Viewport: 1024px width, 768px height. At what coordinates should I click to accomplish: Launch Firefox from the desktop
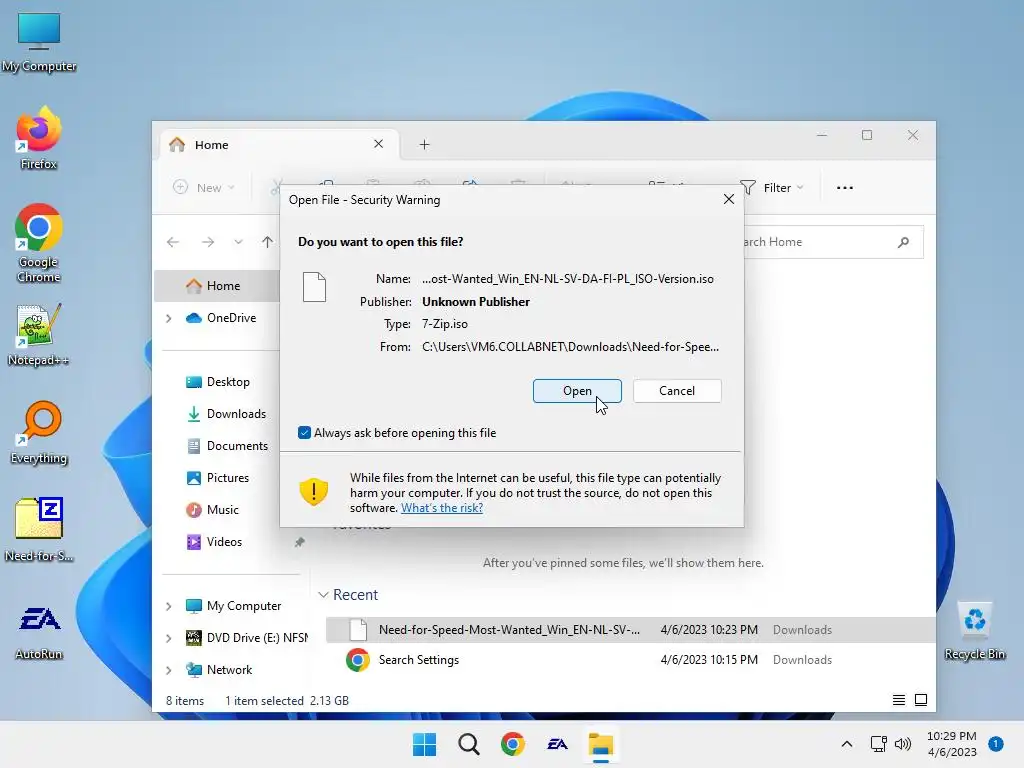click(39, 138)
